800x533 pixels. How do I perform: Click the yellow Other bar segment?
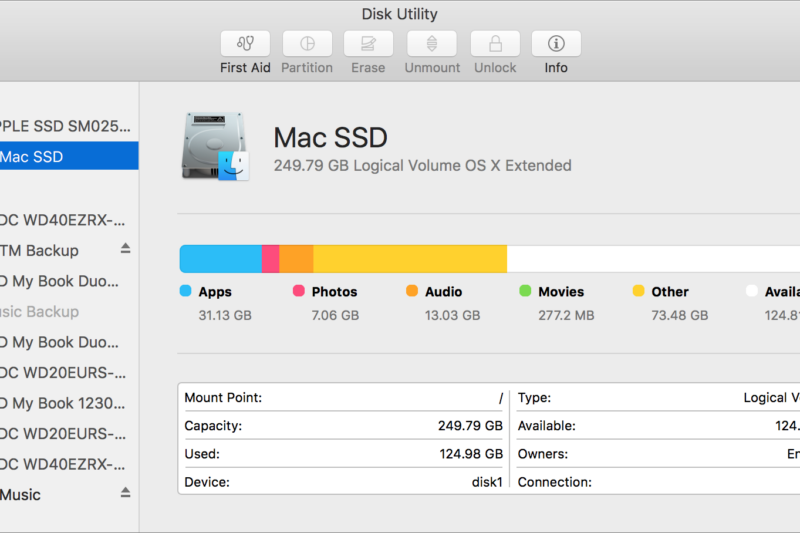410,259
